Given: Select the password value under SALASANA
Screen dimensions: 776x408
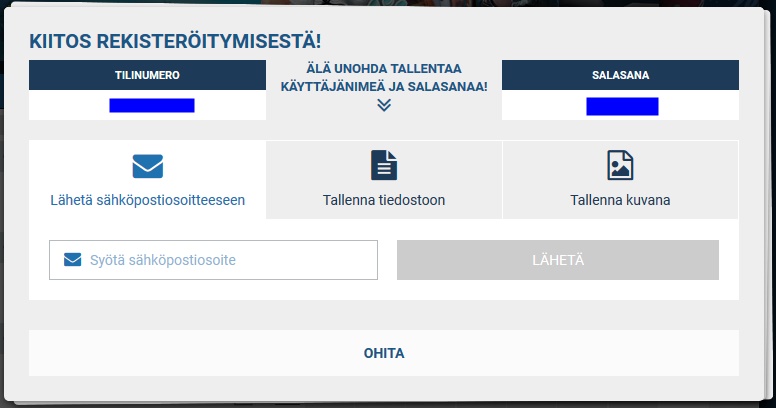Looking at the screenshot, I should 622,106.
